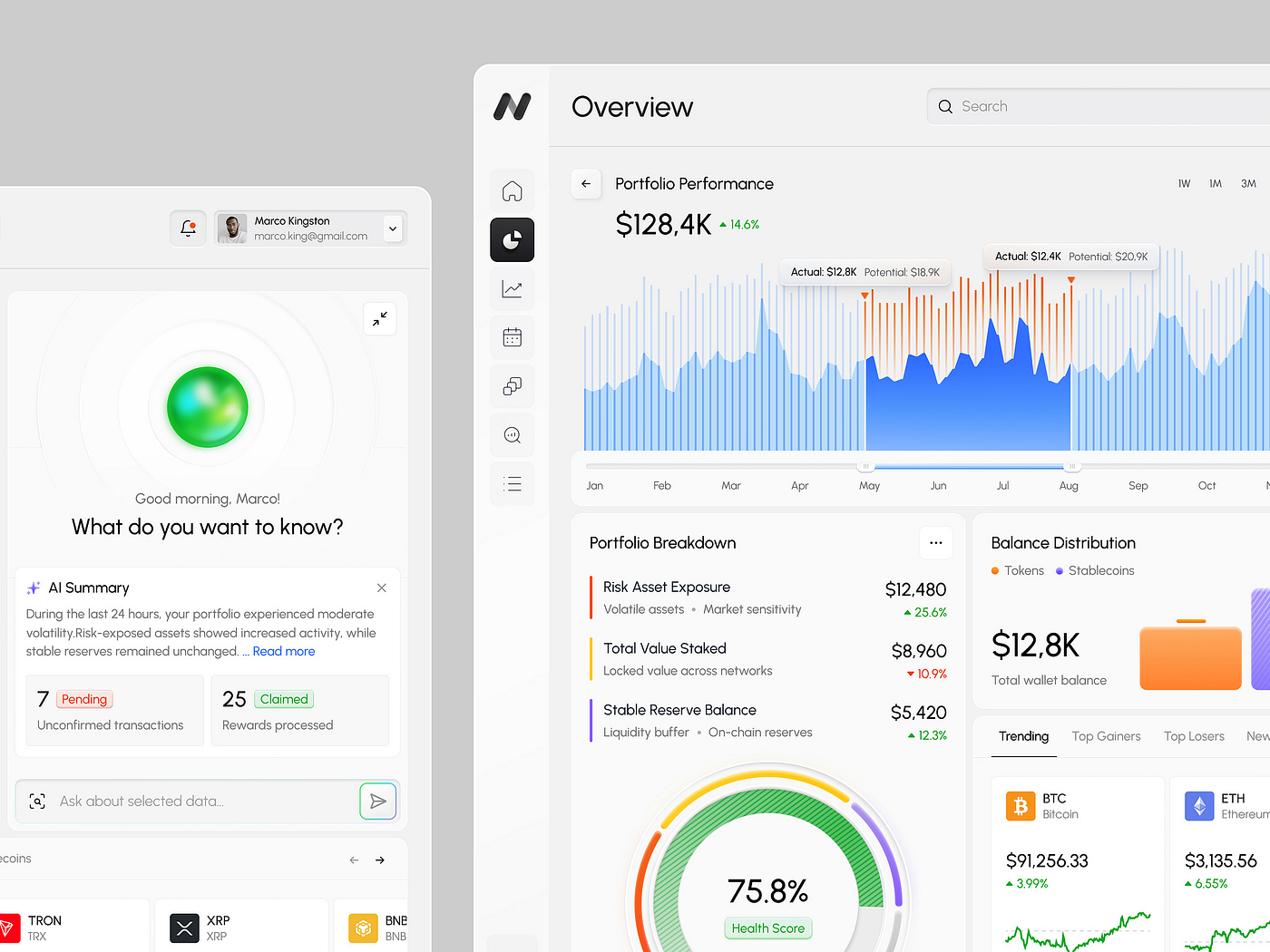This screenshot has height=952, width=1270.
Task: Click the search magnifier icon
Action: point(945,106)
